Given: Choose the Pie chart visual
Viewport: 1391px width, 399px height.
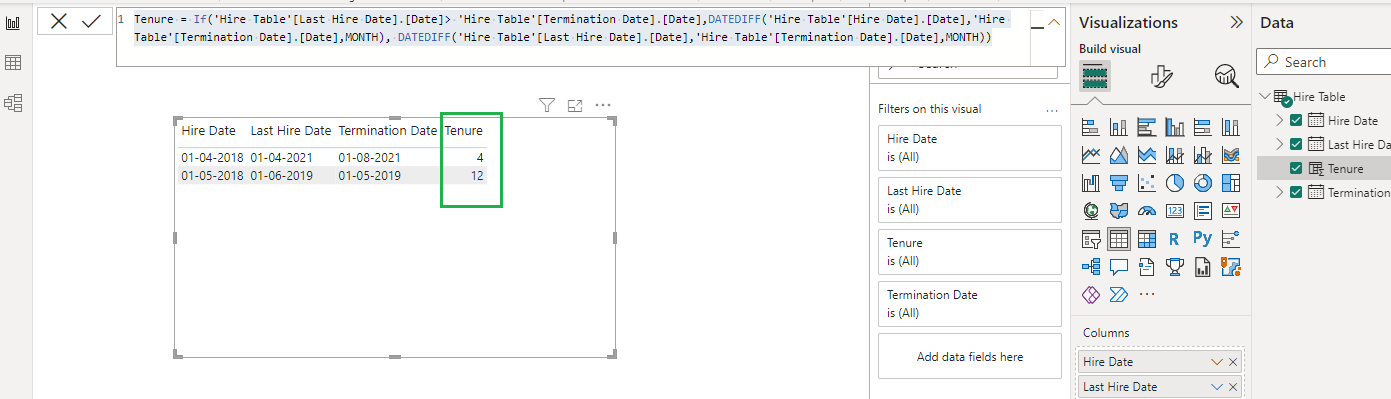Looking at the screenshot, I should pos(1175,183).
